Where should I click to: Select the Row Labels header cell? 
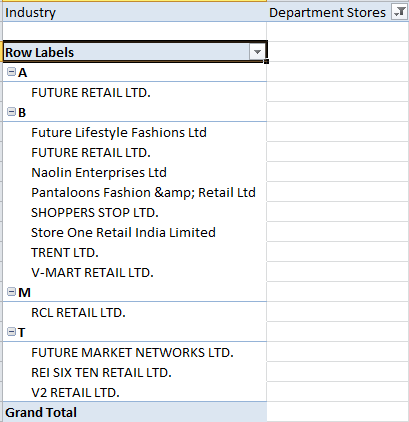(x=135, y=52)
